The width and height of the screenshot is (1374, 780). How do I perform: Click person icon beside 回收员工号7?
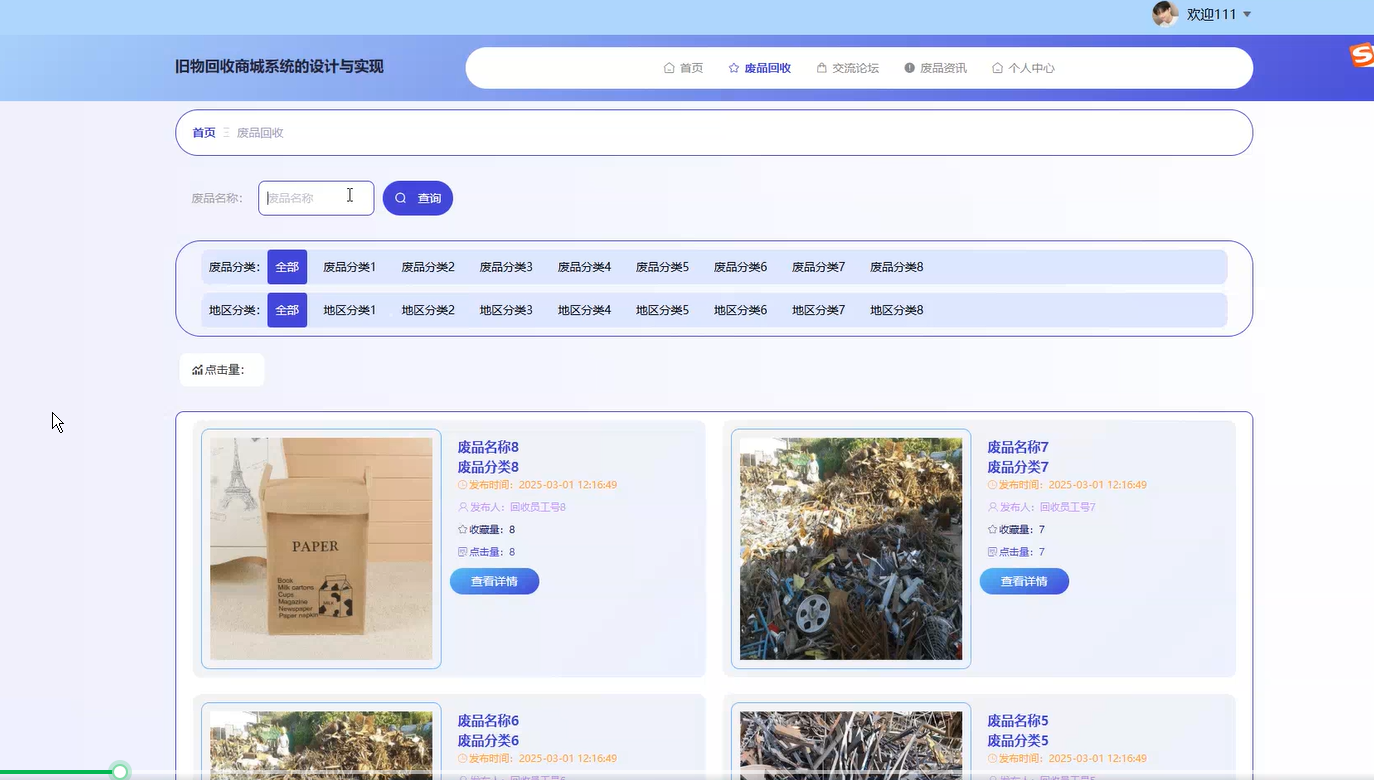993,507
